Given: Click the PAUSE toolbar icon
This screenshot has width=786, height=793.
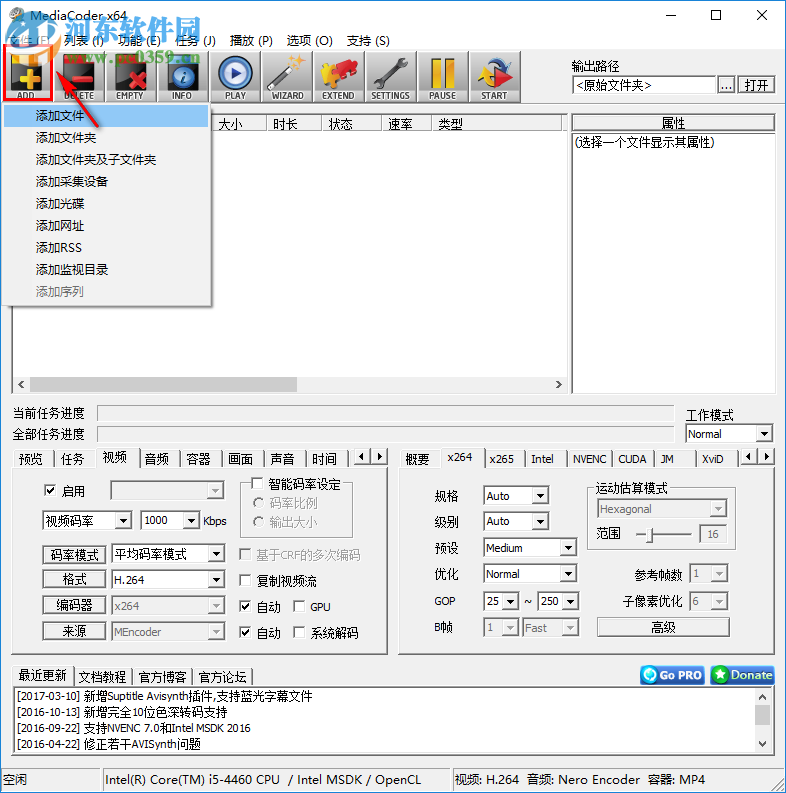Looking at the screenshot, I should pos(443,77).
